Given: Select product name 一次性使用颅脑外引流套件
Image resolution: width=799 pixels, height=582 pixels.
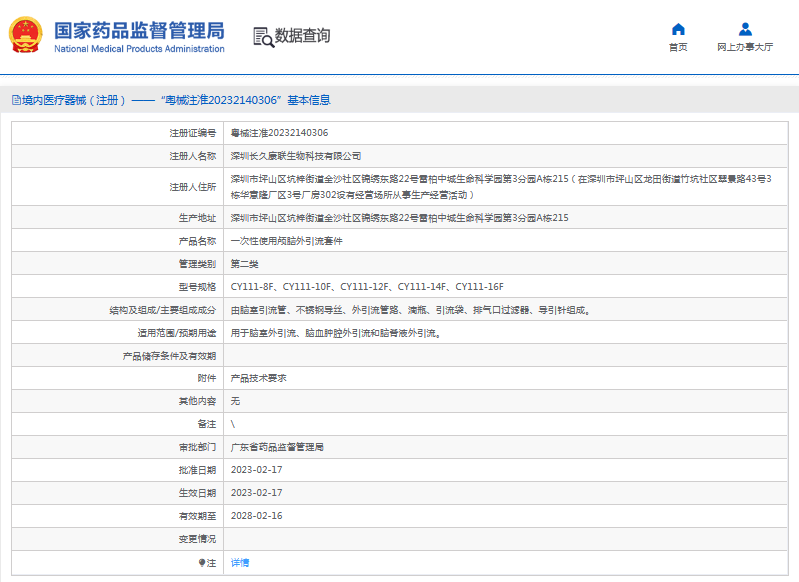Looking at the screenshot, I should tap(286, 241).
